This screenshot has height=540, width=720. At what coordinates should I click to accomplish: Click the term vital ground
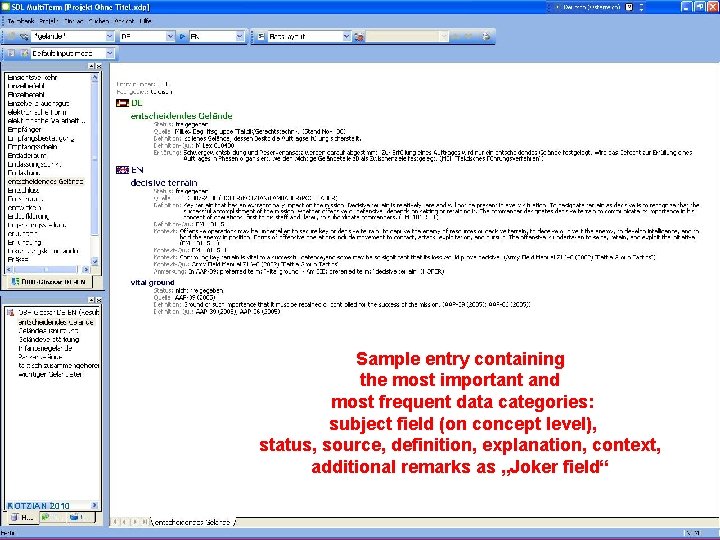coord(152,282)
